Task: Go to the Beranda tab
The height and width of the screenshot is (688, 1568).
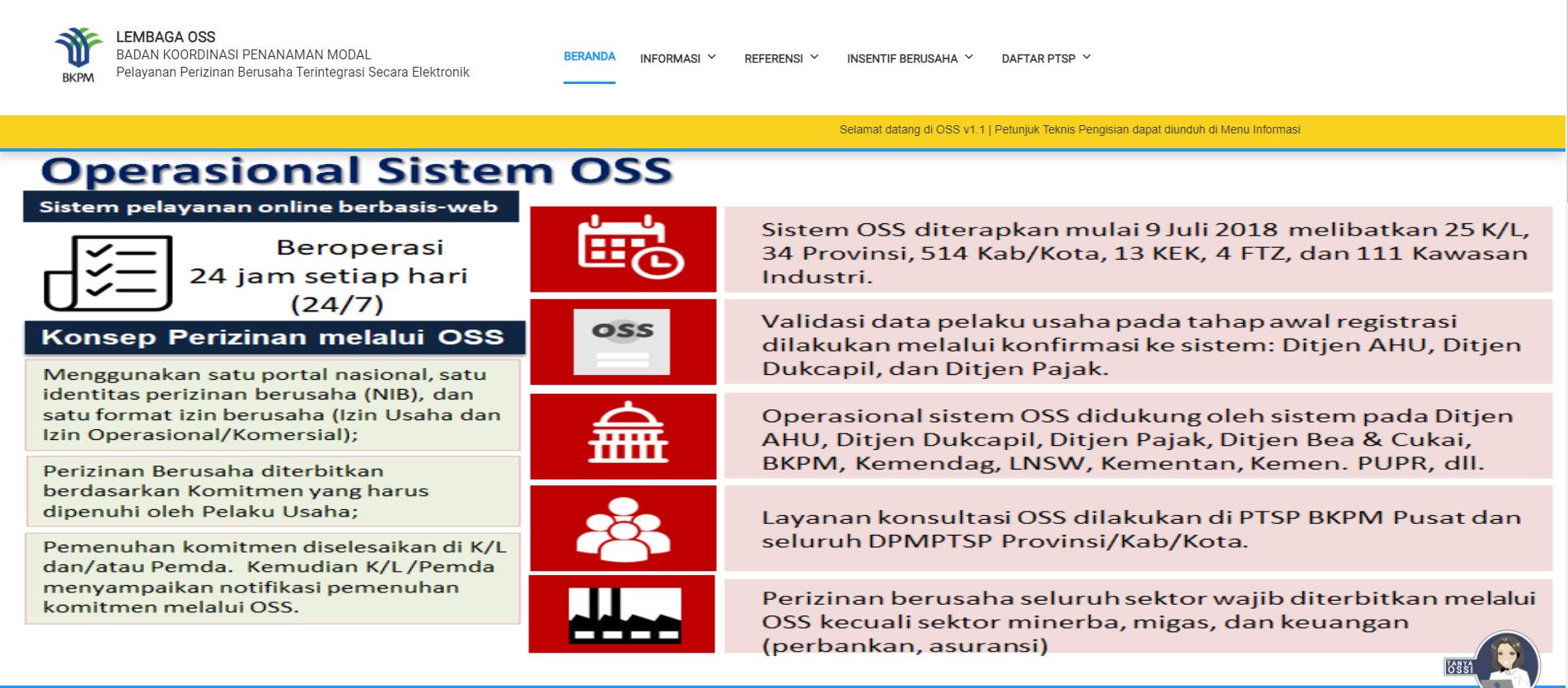Action: (x=589, y=57)
